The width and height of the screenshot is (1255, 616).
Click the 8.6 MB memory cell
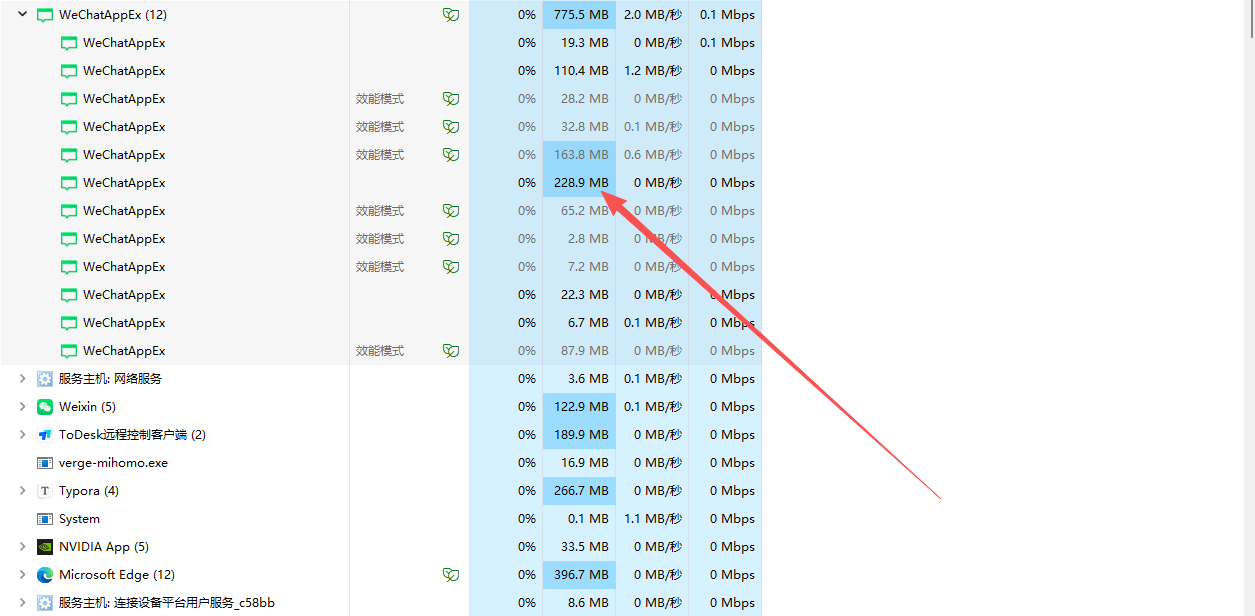click(x=579, y=603)
